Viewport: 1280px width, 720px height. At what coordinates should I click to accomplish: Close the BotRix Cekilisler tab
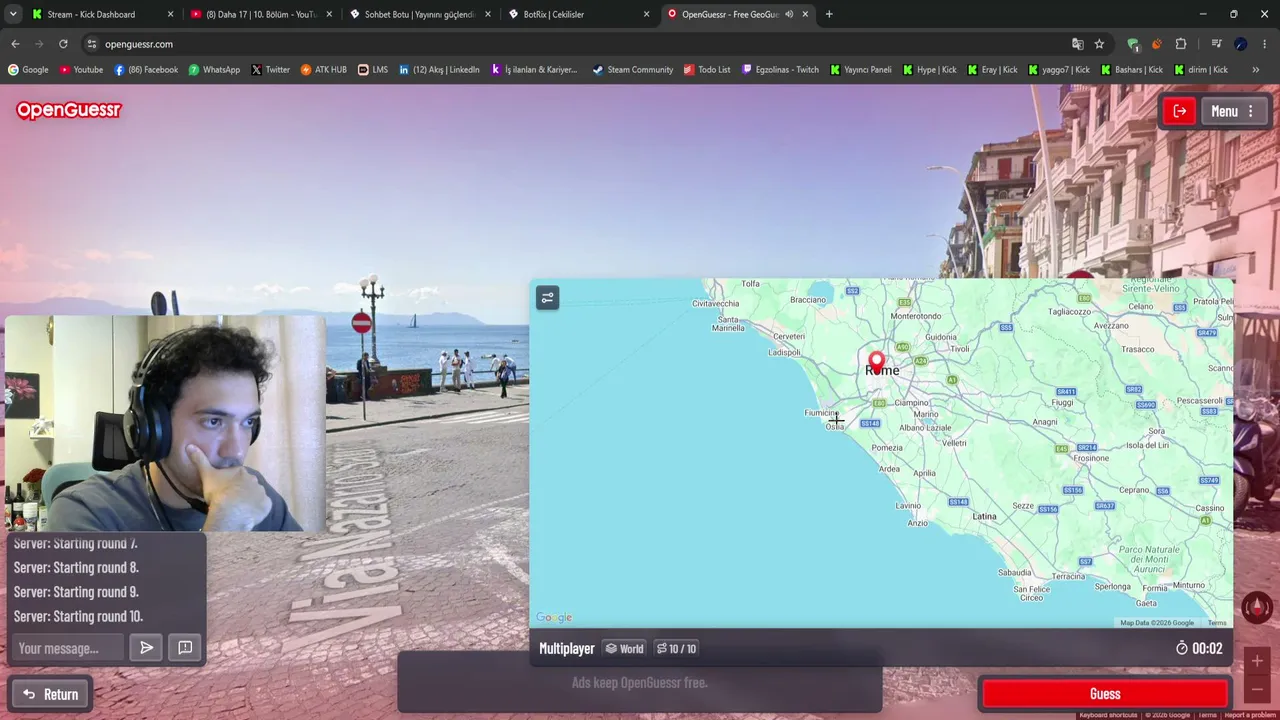646,14
